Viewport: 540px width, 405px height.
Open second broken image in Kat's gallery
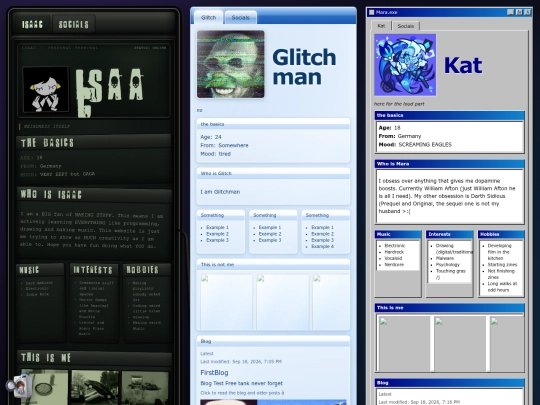point(460,344)
